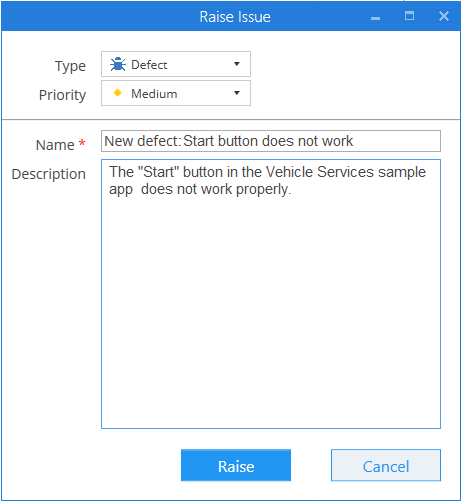Click the Priority label
This screenshot has width=461, height=502.
(x=62, y=95)
